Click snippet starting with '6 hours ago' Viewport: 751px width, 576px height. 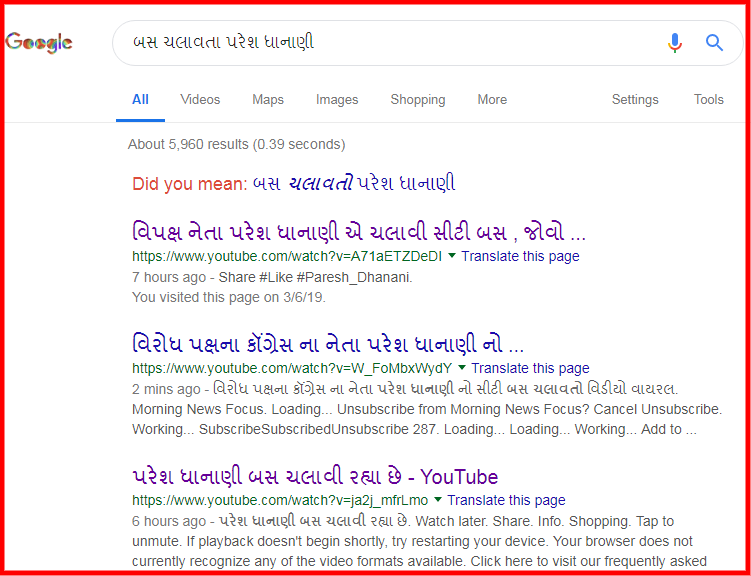(420, 541)
